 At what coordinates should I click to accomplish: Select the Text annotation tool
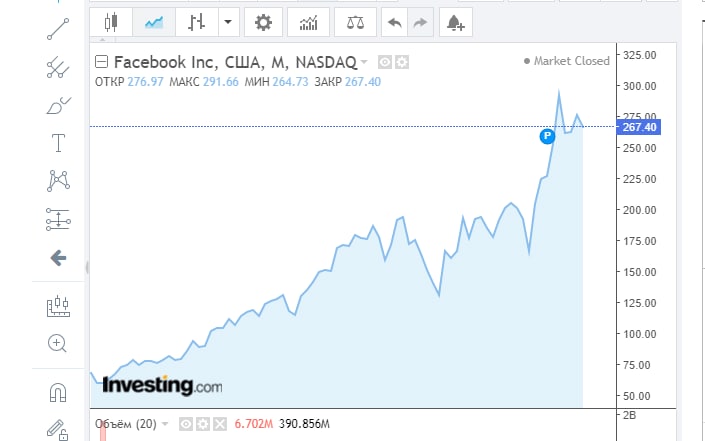pyautogui.click(x=58, y=143)
